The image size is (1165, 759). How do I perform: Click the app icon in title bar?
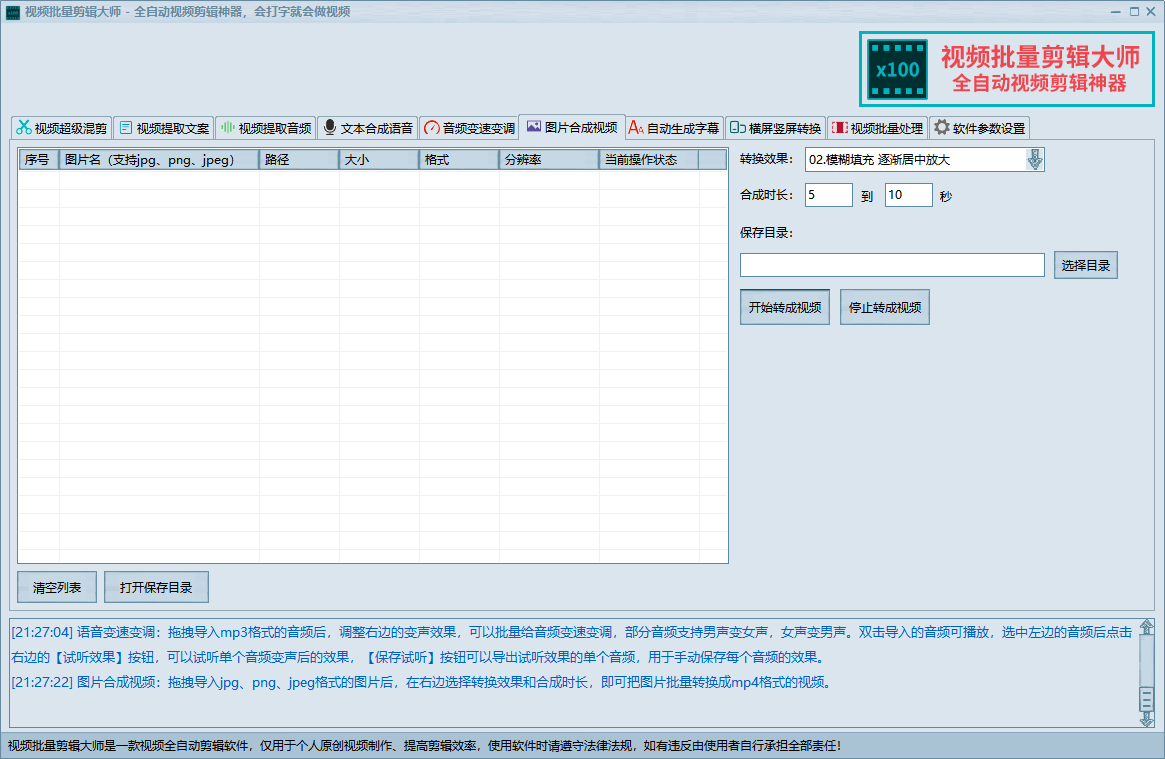pyautogui.click(x=13, y=12)
